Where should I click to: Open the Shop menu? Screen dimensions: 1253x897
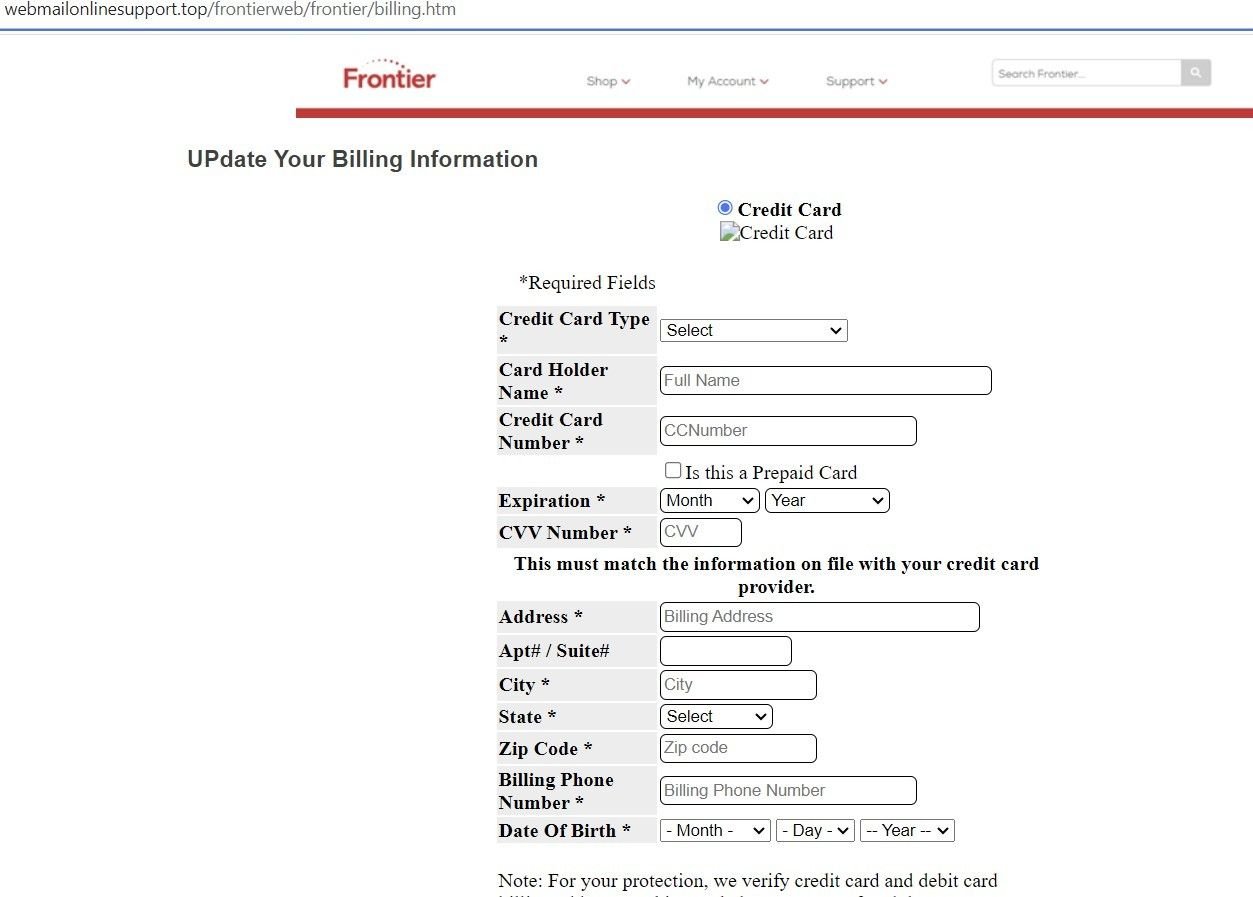[x=608, y=81]
